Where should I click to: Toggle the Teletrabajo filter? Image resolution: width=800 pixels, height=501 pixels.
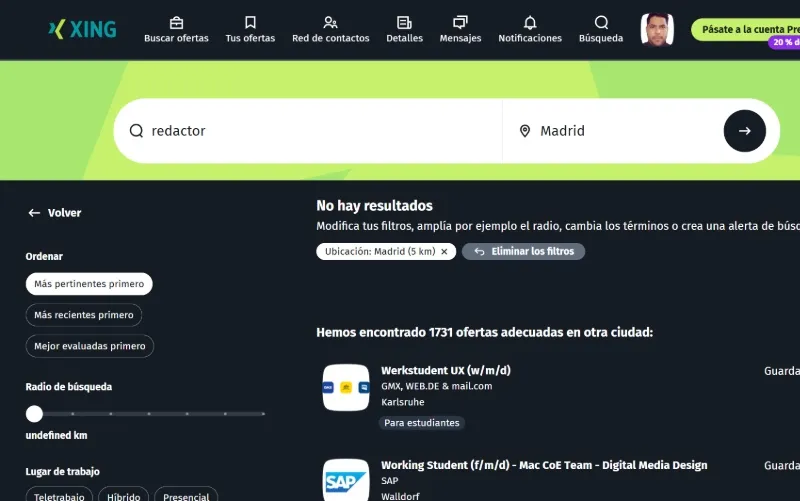coord(59,496)
